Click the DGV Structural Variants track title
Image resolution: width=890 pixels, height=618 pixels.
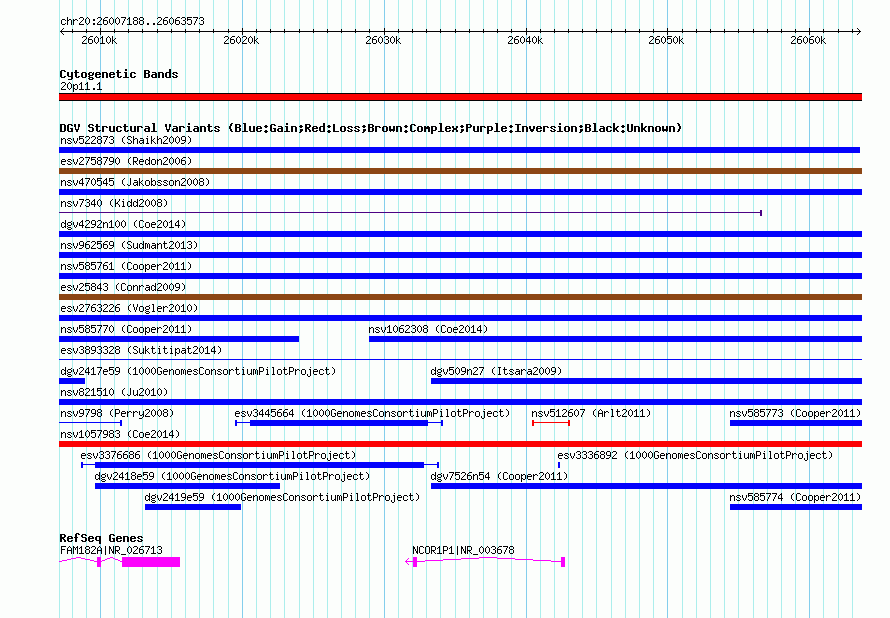click(x=371, y=128)
